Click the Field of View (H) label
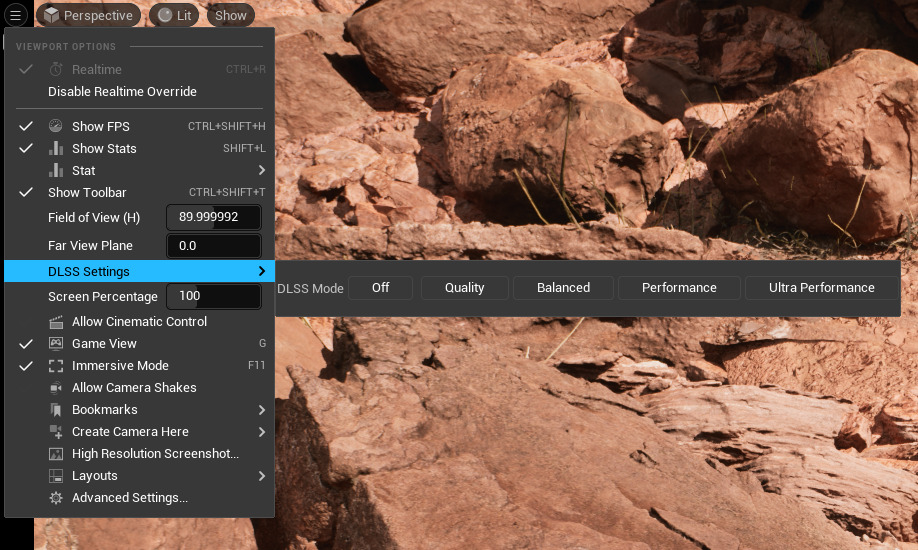This screenshot has height=550, width=918. pos(94,218)
